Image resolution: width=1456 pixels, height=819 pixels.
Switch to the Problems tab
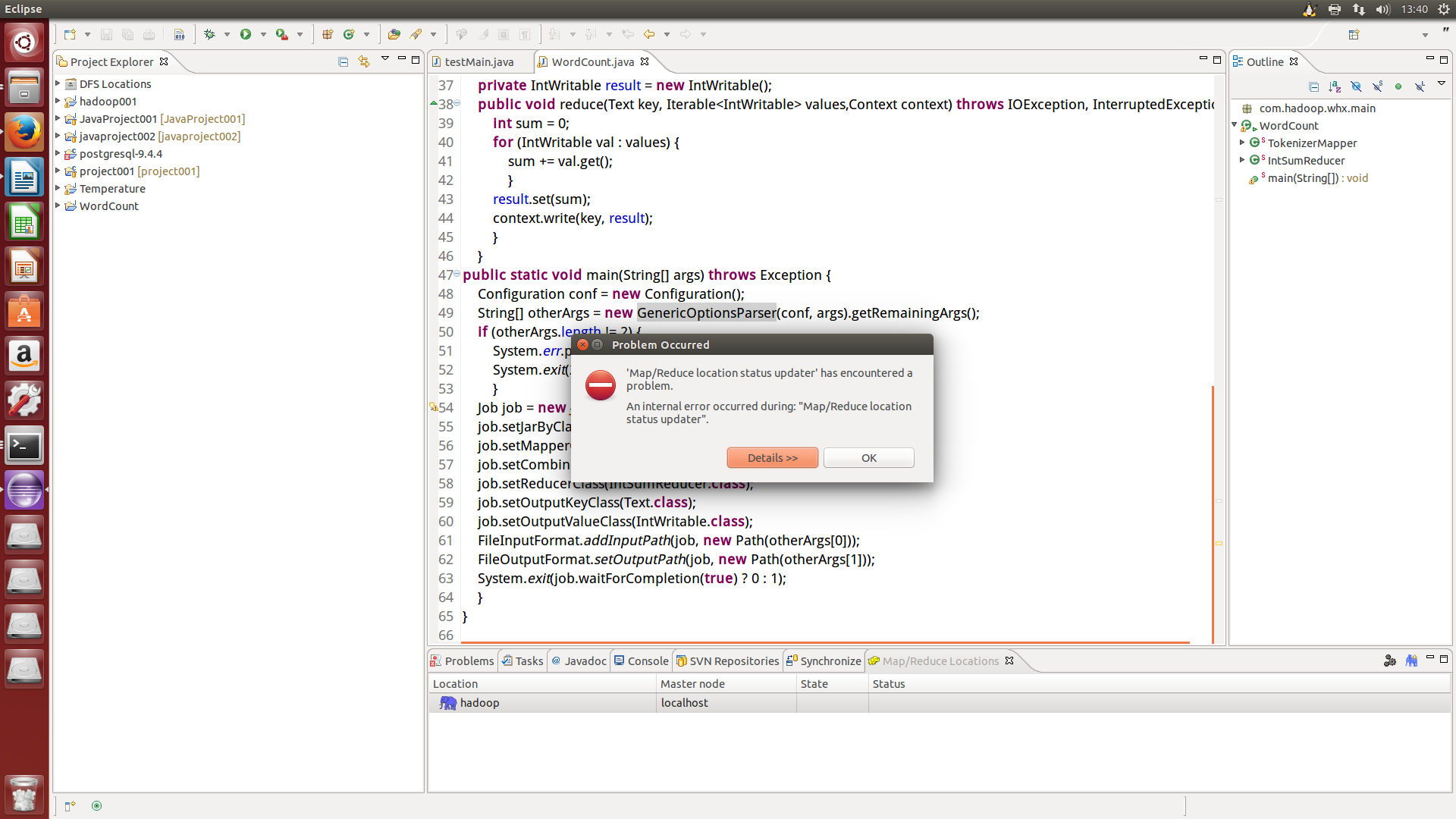(463, 661)
